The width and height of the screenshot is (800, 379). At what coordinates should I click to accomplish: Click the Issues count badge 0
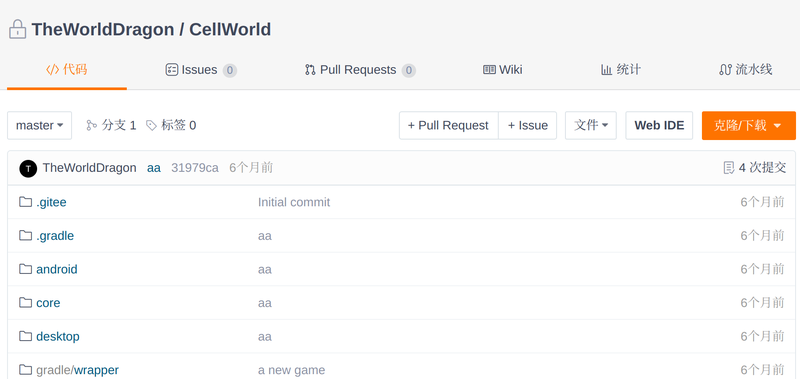[x=230, y=70]
